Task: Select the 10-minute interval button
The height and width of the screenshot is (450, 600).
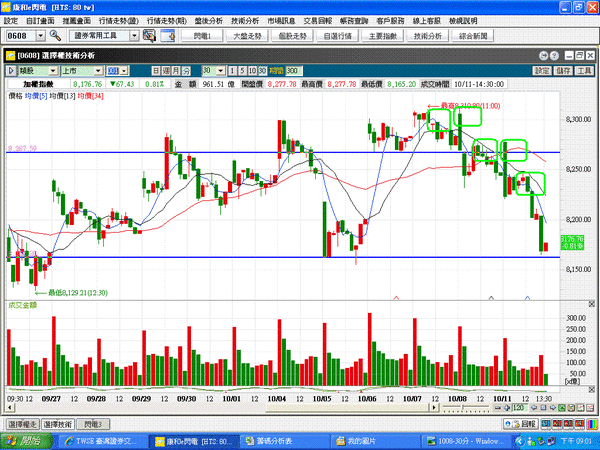Action: pyautogui.click(x=252, y=71)
